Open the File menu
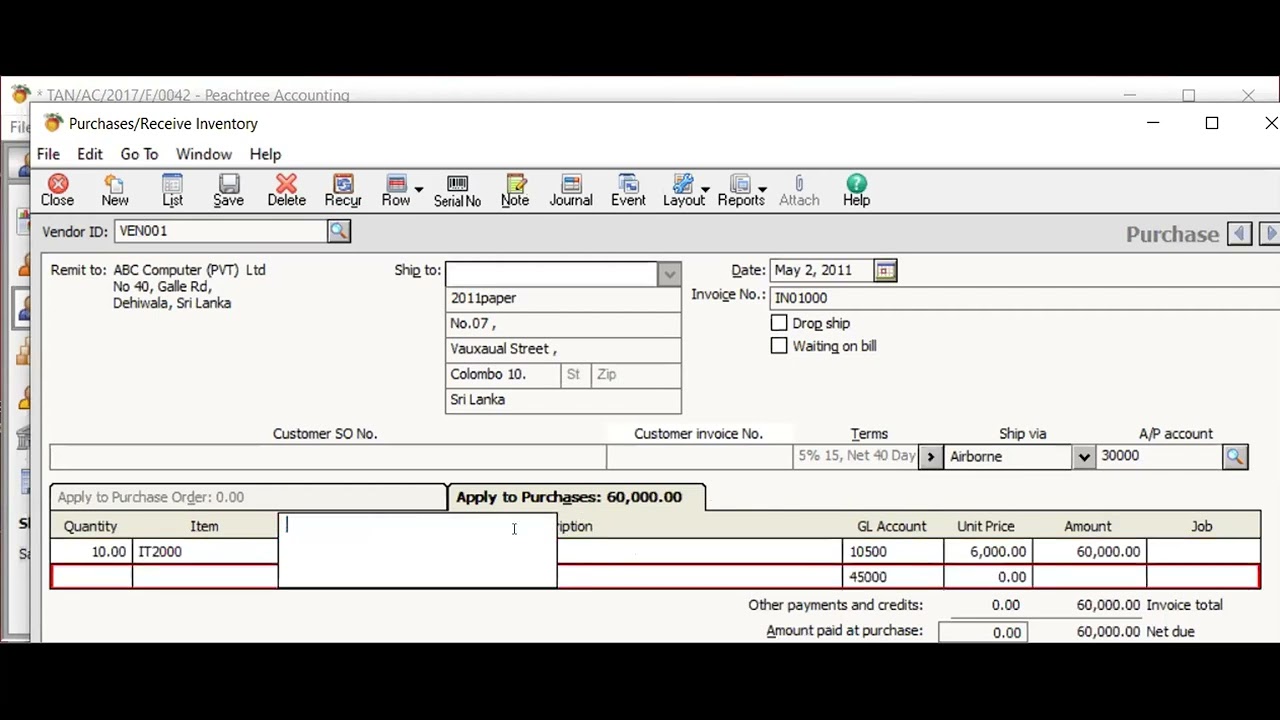Screen dimensions: 1280x720 click(x=48, y=154)
